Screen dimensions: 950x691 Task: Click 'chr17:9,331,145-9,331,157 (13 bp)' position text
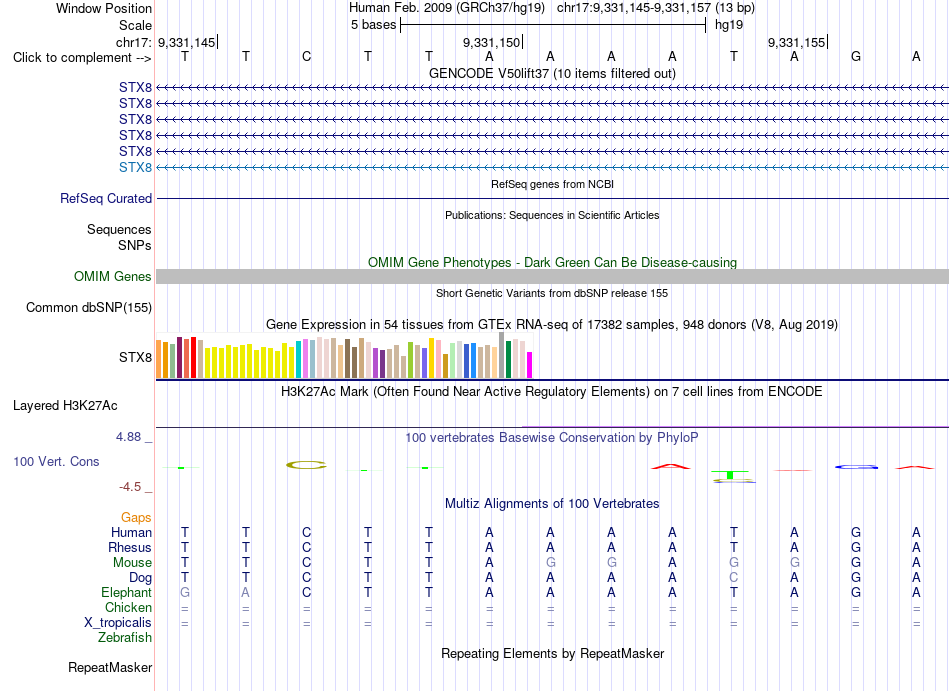pyautogui.click(x=656, y=8)
